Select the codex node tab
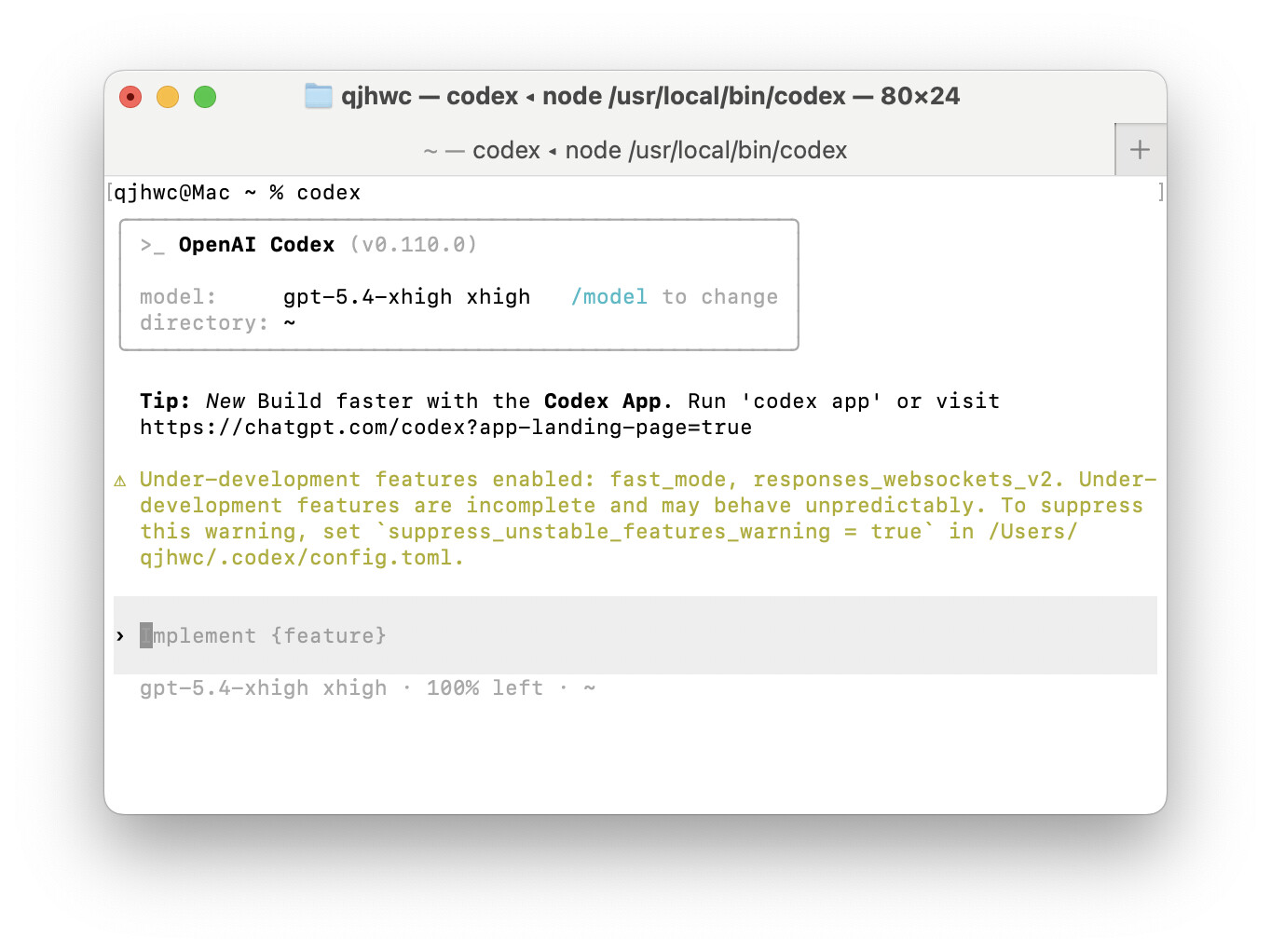1271x952 pixels. (x=635, y=150)
